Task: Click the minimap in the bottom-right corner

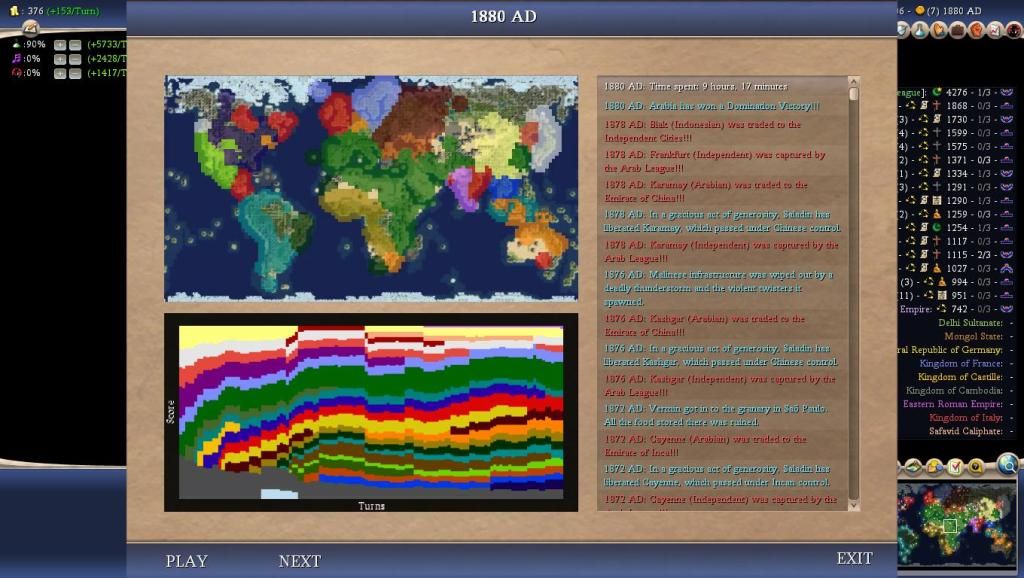Action: coord(959,526)
